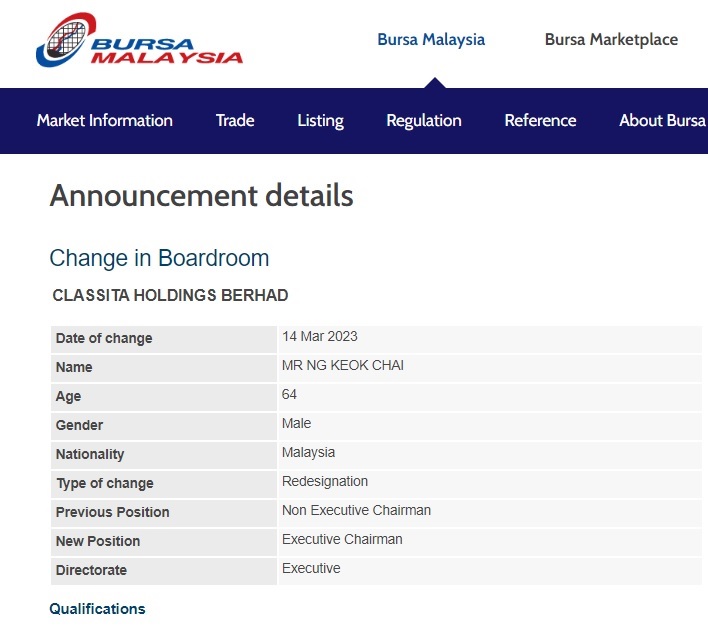Screen dimensions: 708x642
Task: Select the Executive Chairman value
Action: [x=342, y=539]
